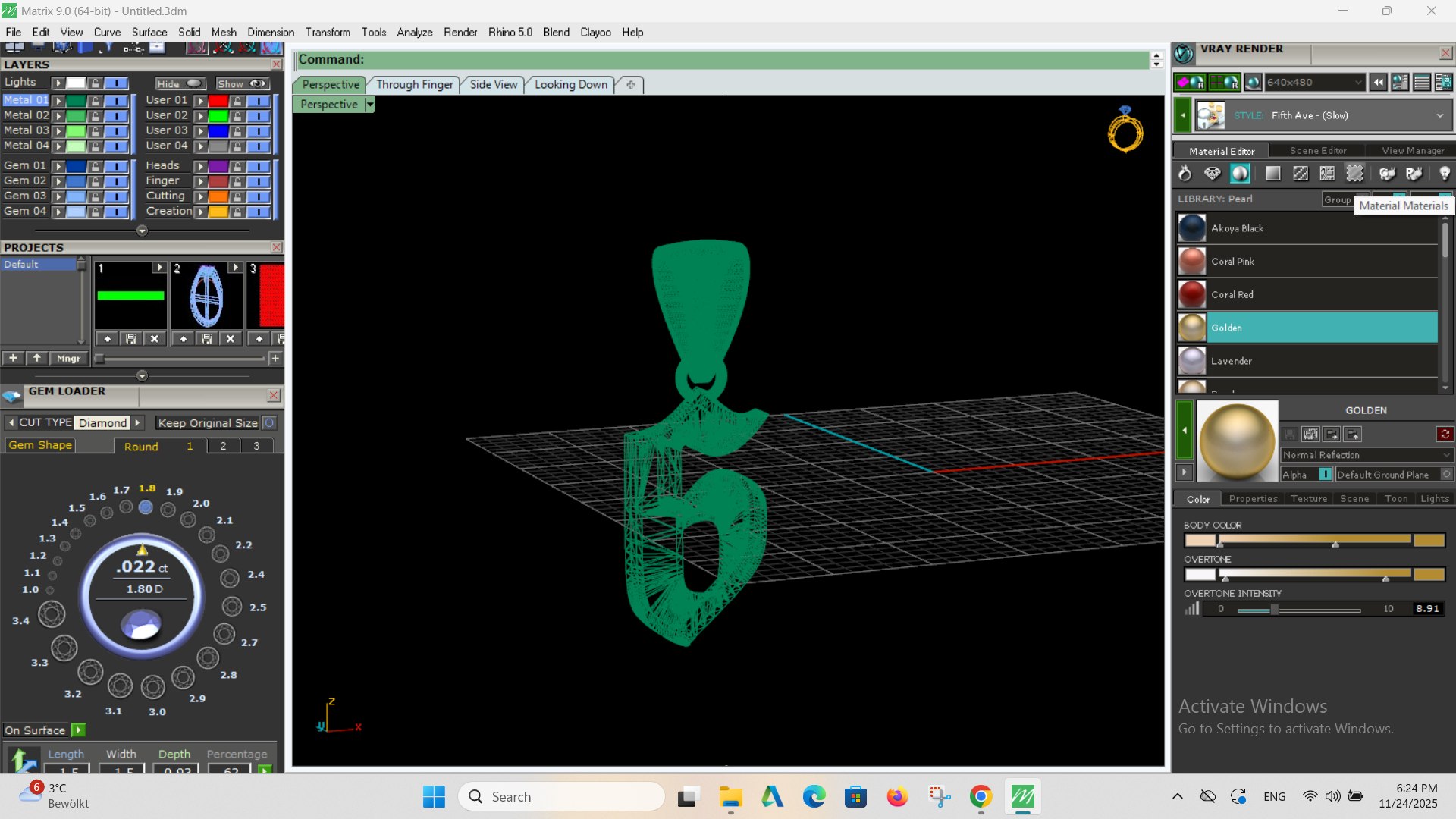Select the 1.8 mm gem size dot

coord(146,507)
